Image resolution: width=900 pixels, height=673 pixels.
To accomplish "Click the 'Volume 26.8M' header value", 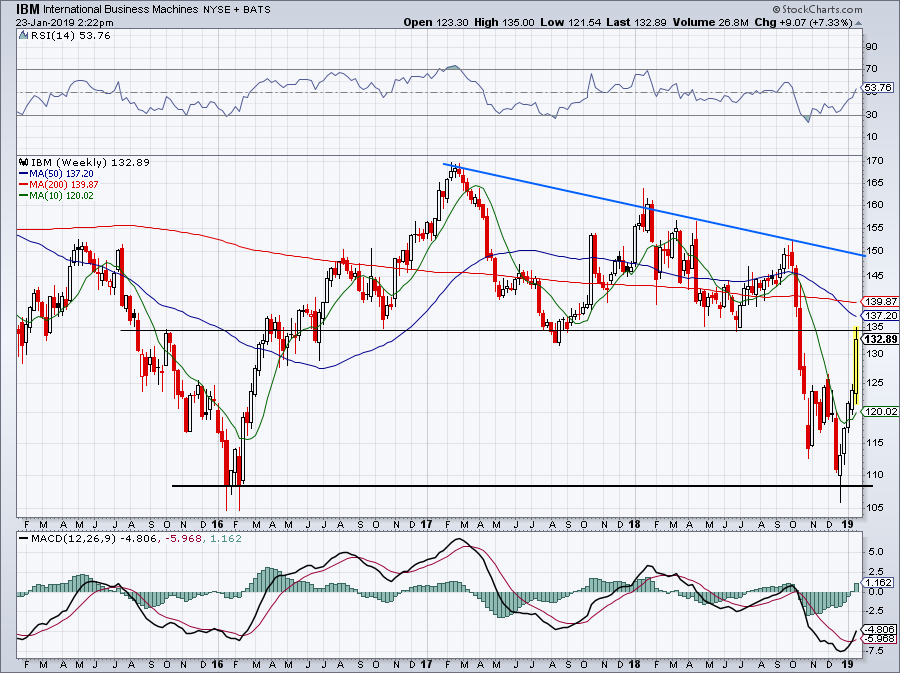I will point(711,22).
